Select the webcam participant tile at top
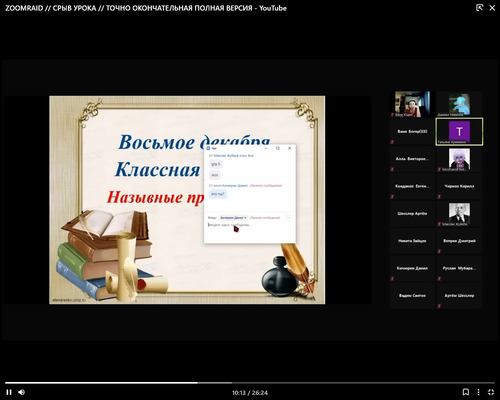Screen dimensions: 500x400 point(412,104)
